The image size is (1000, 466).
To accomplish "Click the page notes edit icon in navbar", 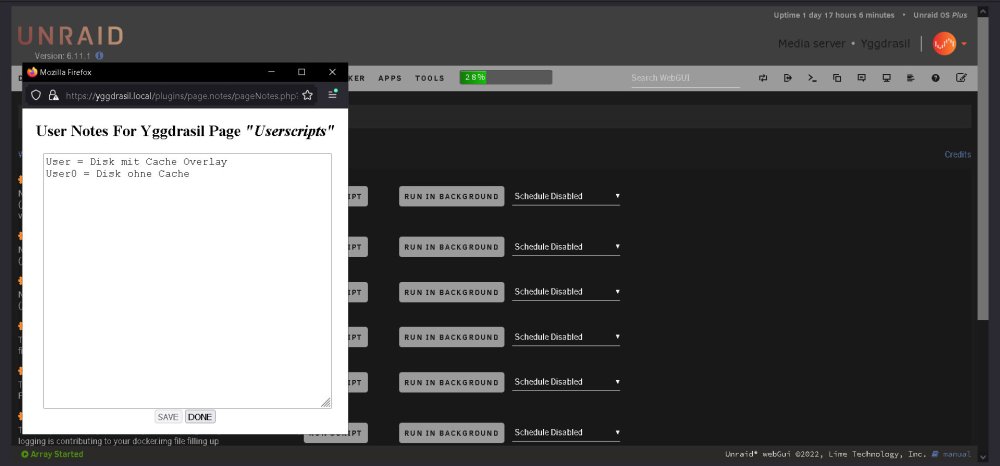I will pos(961,78).
